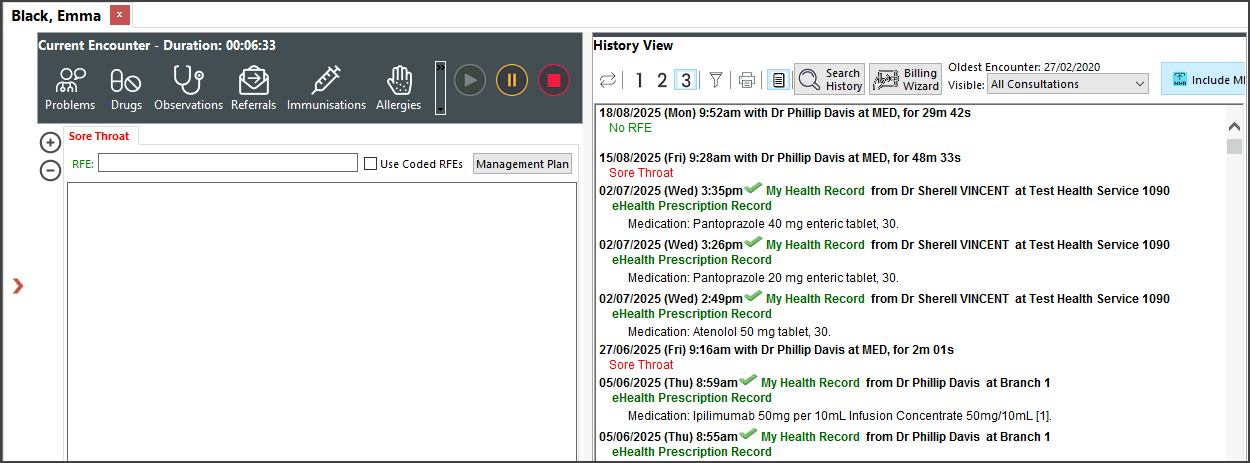Add a new RFE with plus icon
1250x463 pixels.
pyautogui.click(x=50, y=143)
